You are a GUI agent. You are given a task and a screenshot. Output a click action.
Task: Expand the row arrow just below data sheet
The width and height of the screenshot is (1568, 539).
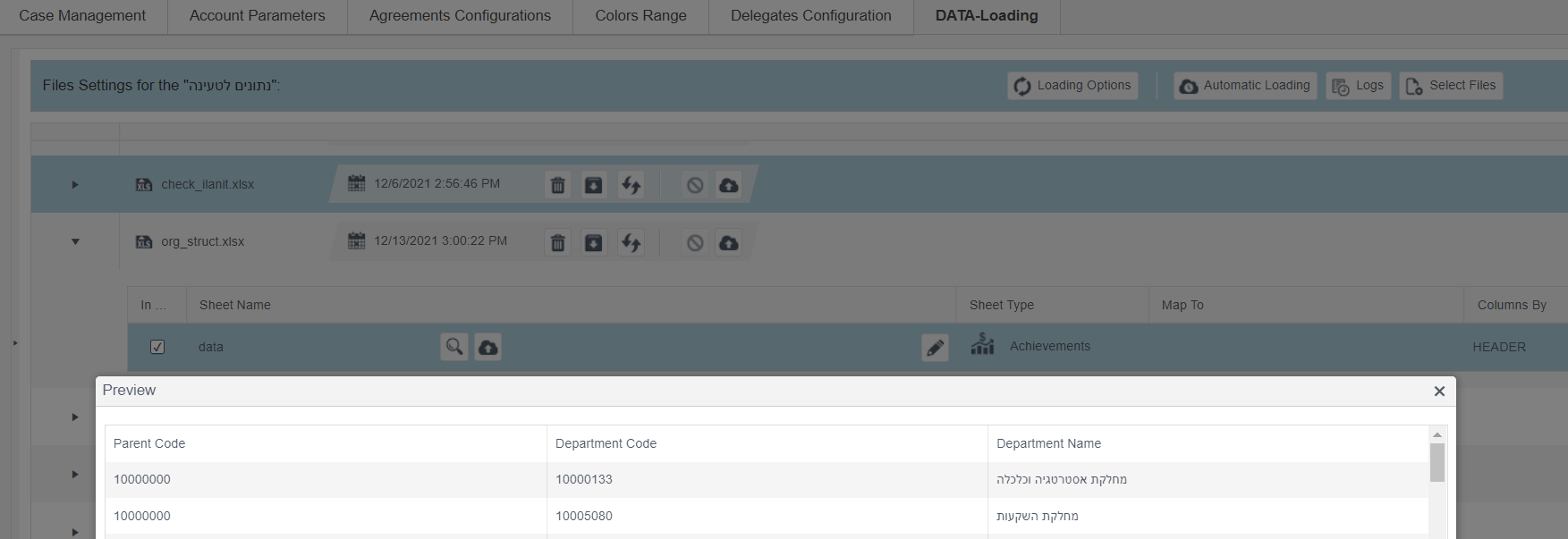75,417
